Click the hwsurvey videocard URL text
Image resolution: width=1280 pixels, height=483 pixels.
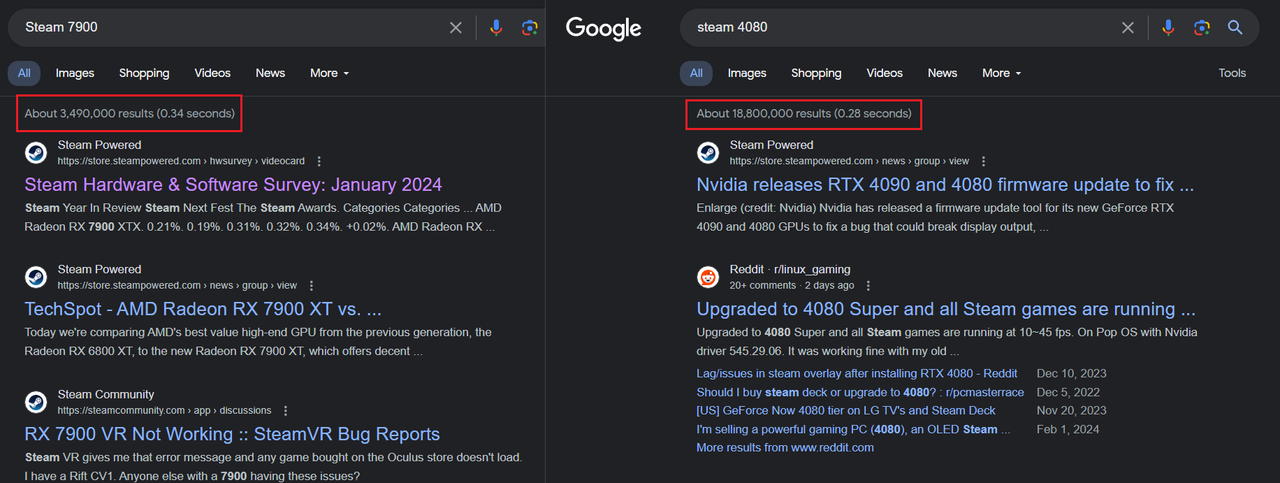pyautogui.click(x=181, y=161)
